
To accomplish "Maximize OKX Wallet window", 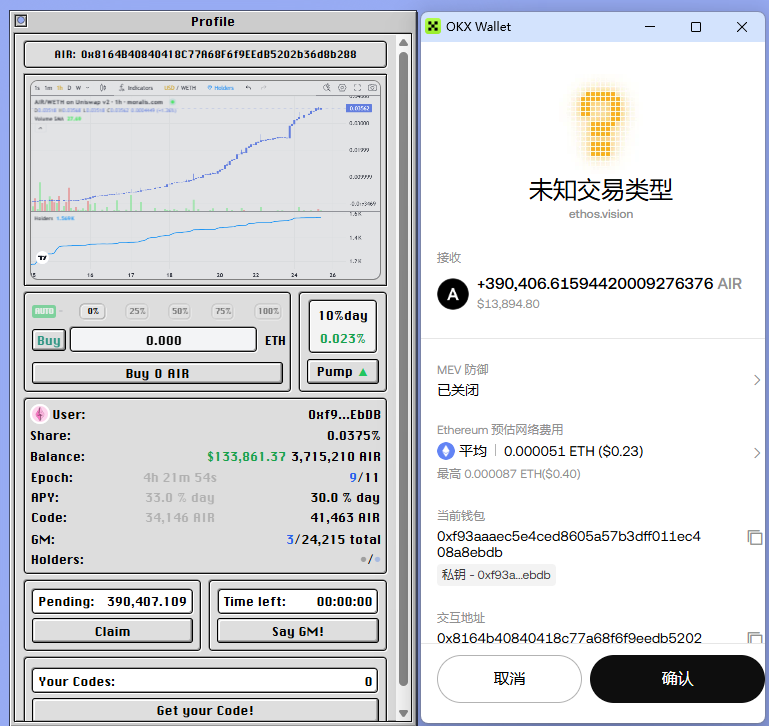I will click(695, 26).
